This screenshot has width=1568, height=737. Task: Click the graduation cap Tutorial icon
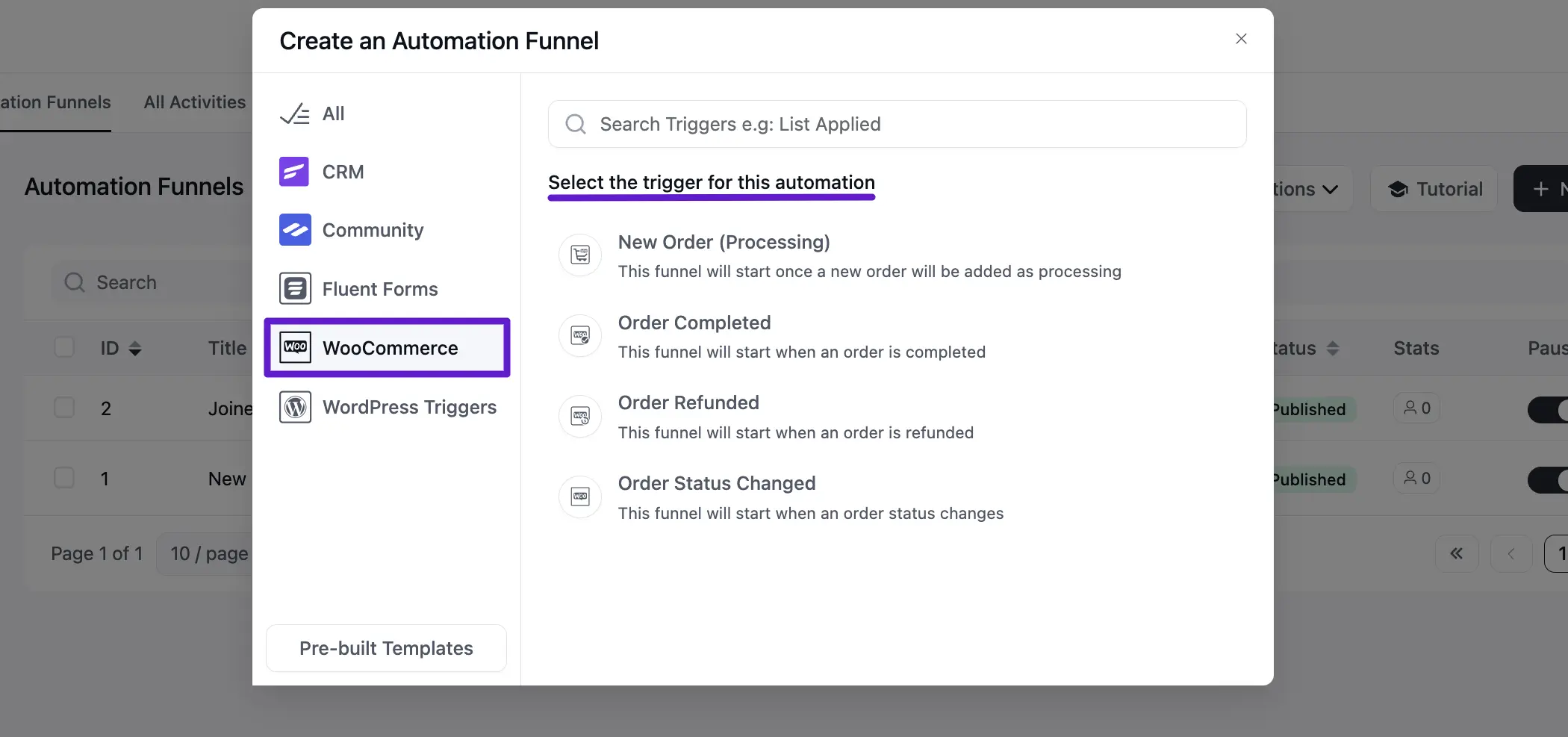1398,190
